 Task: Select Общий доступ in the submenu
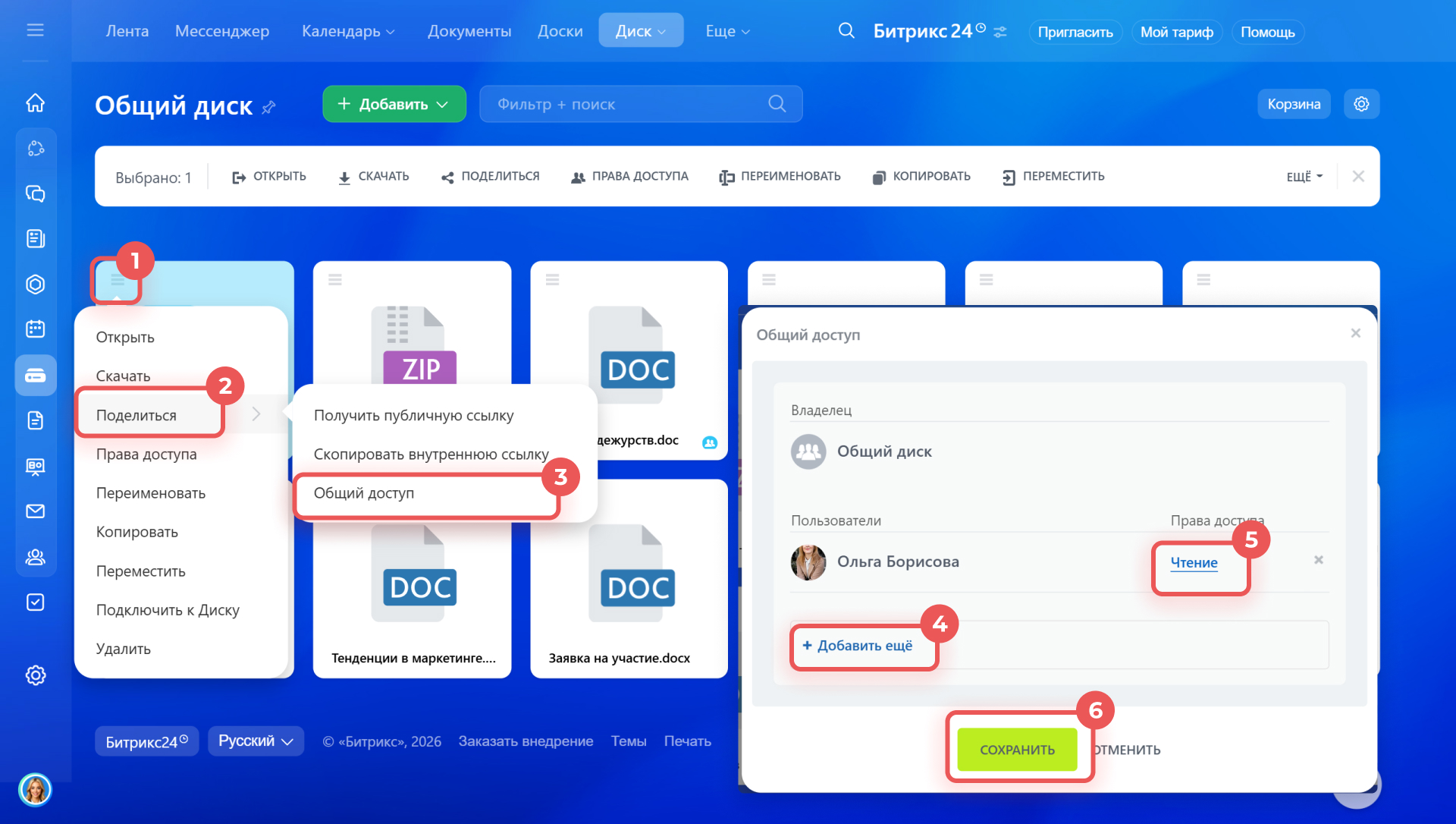click(x=364, y=493)
